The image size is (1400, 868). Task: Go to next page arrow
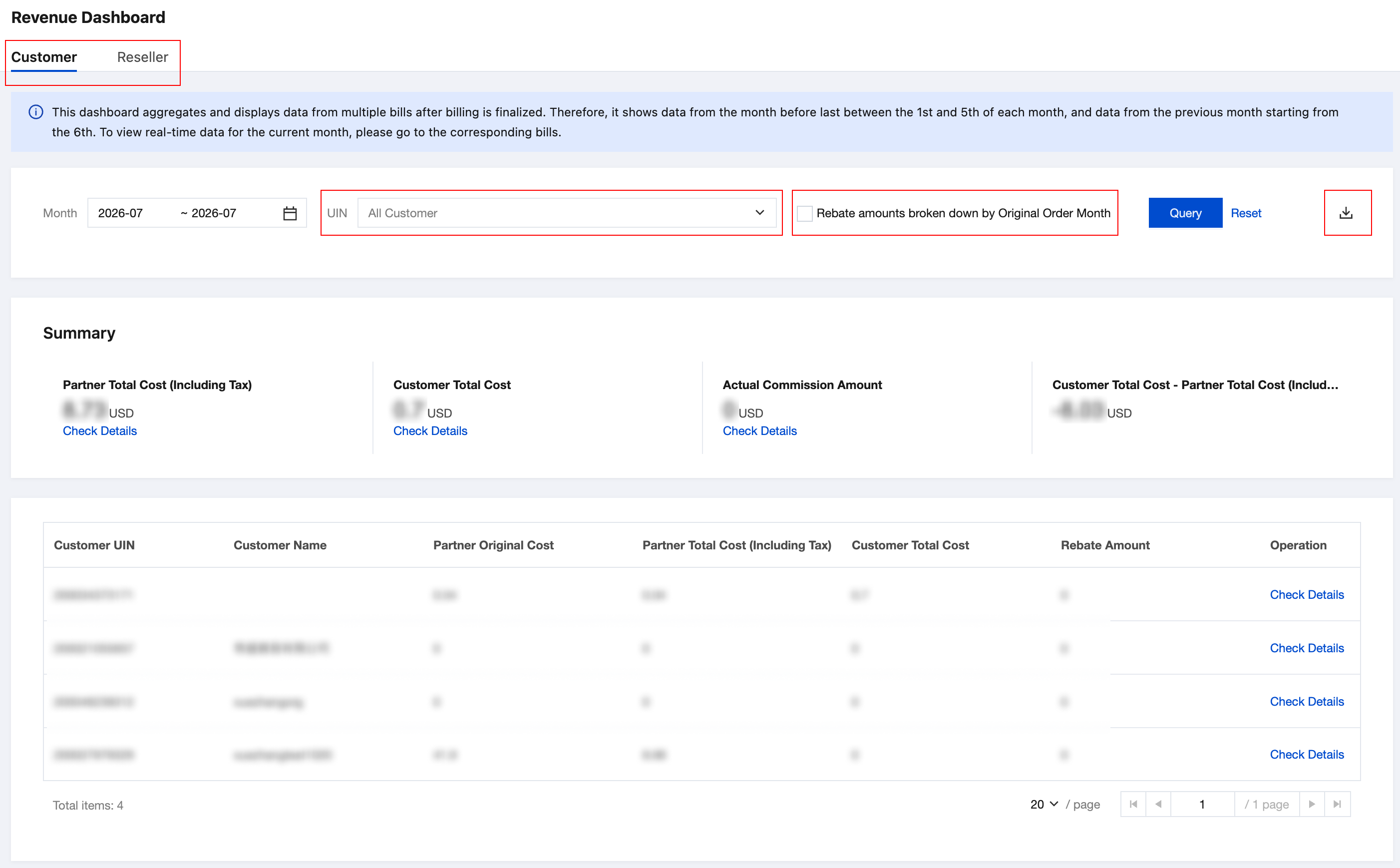[x=1312, y=804]
